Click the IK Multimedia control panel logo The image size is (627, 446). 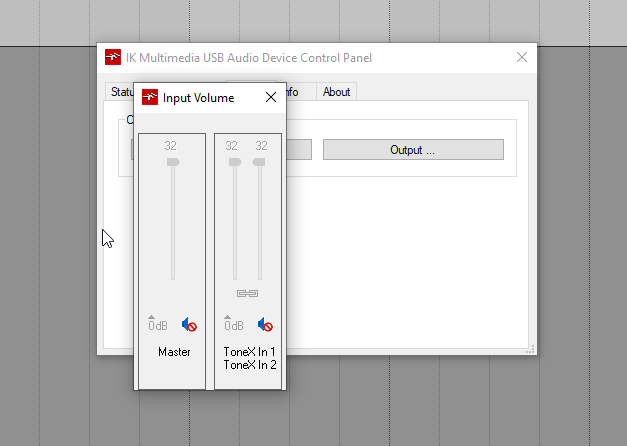point(113,57)
